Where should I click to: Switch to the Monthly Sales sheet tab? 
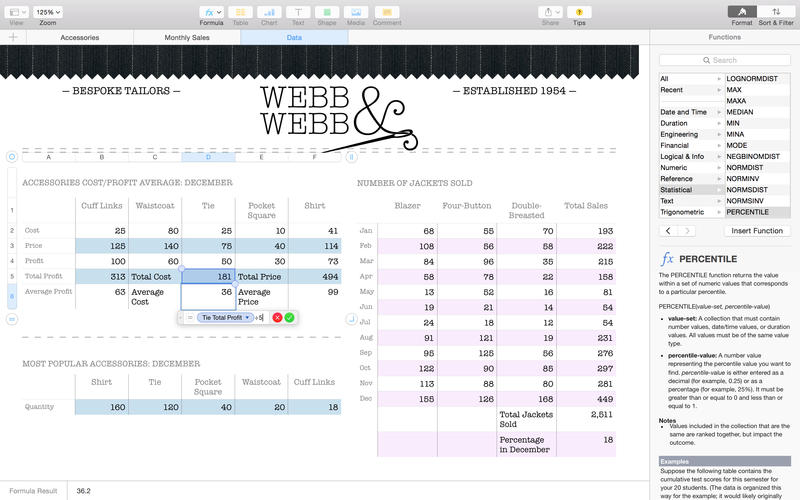(x=187, y=37)
